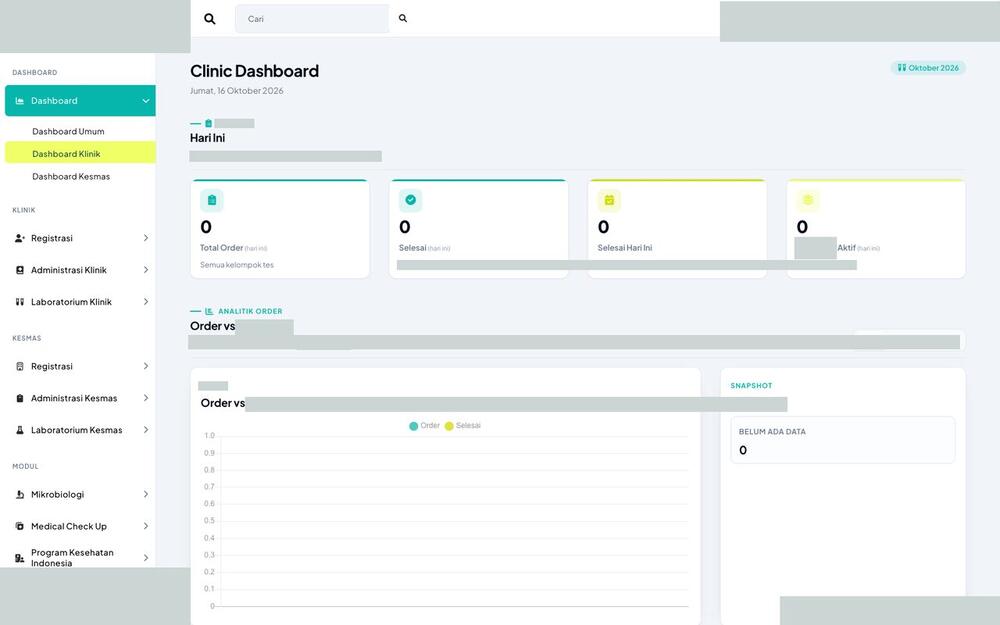Click the Mikrobiologi microscope icon
The height and width of the screenshot is (625, 1000).
(20, 494)
